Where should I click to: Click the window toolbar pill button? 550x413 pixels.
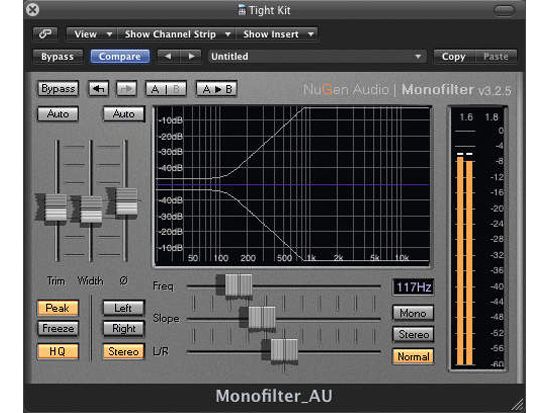504,10
